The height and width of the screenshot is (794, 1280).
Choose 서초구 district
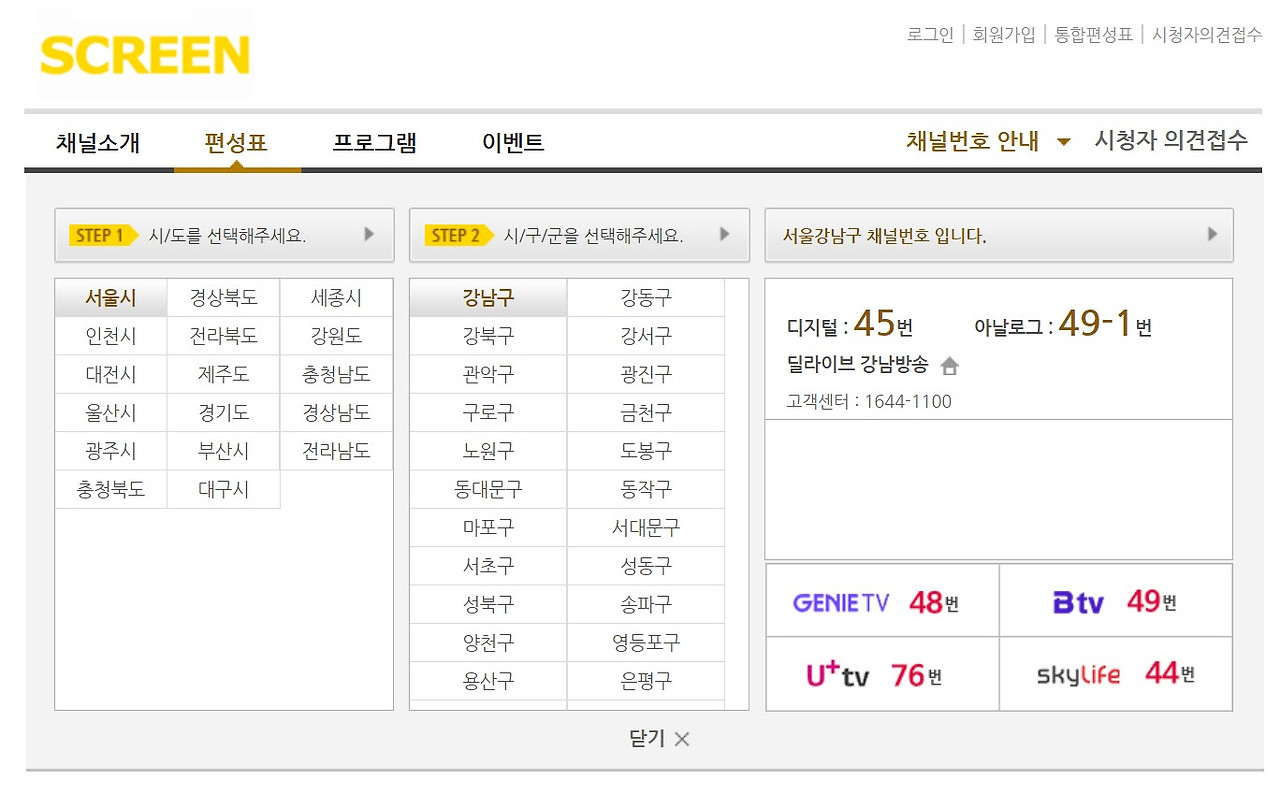[488, 566]
